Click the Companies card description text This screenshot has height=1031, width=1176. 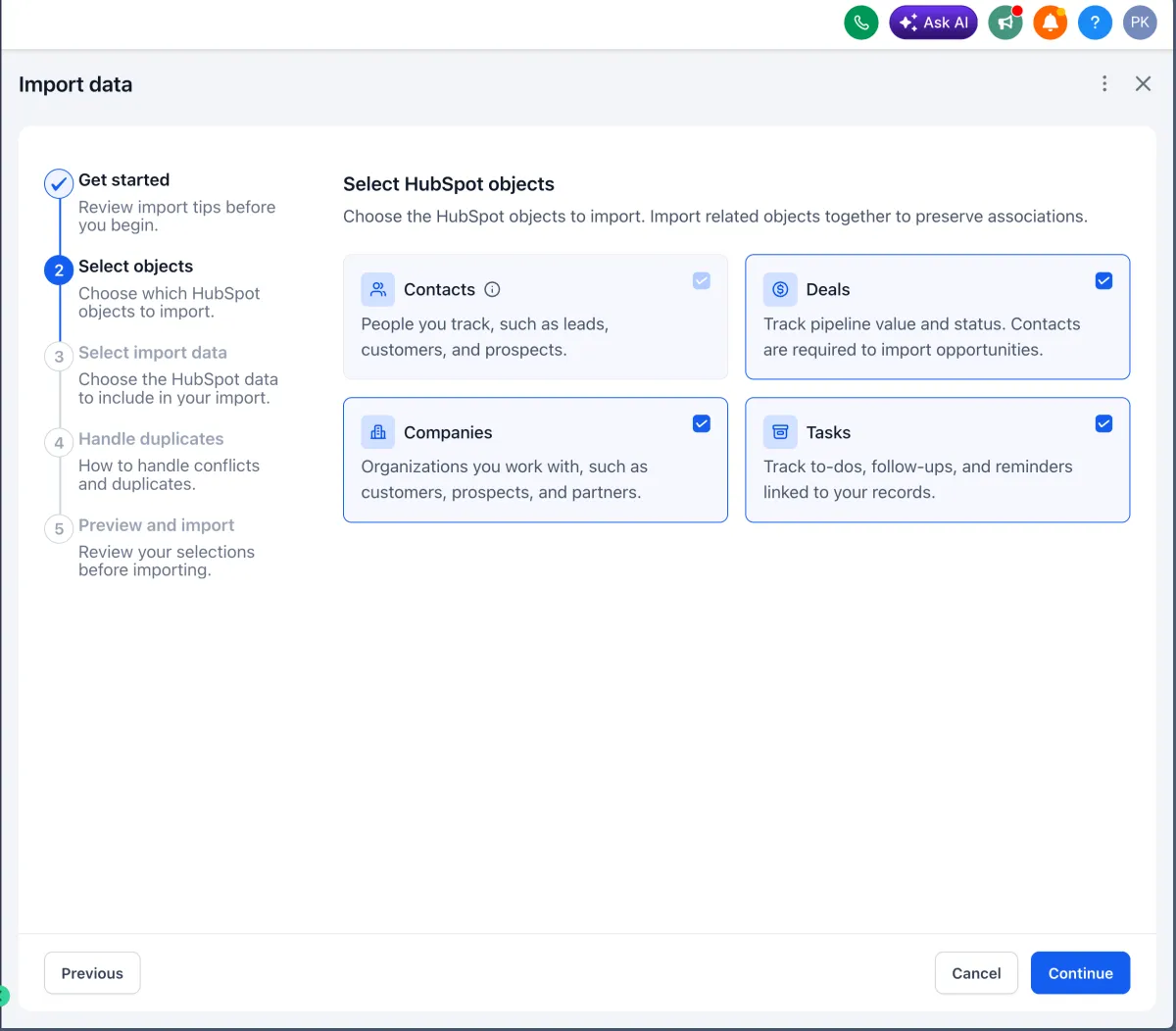(x=505, y=479)
